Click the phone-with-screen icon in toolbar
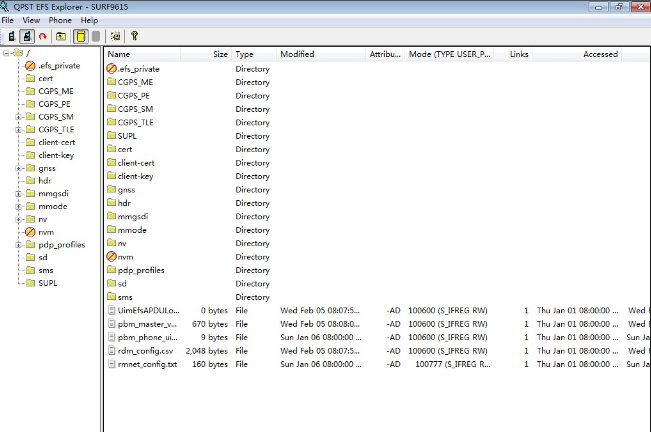Viewport: 651px width, 432px height. coord(27,36)
